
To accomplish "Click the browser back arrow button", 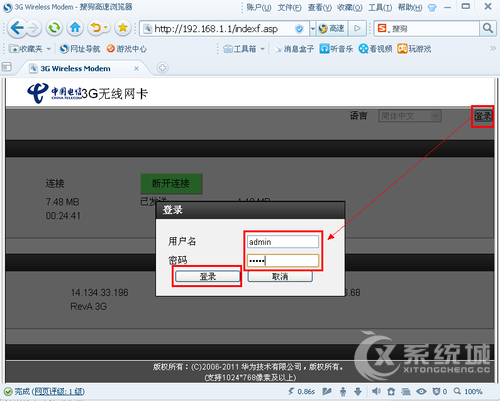I will tap(16, 28).
